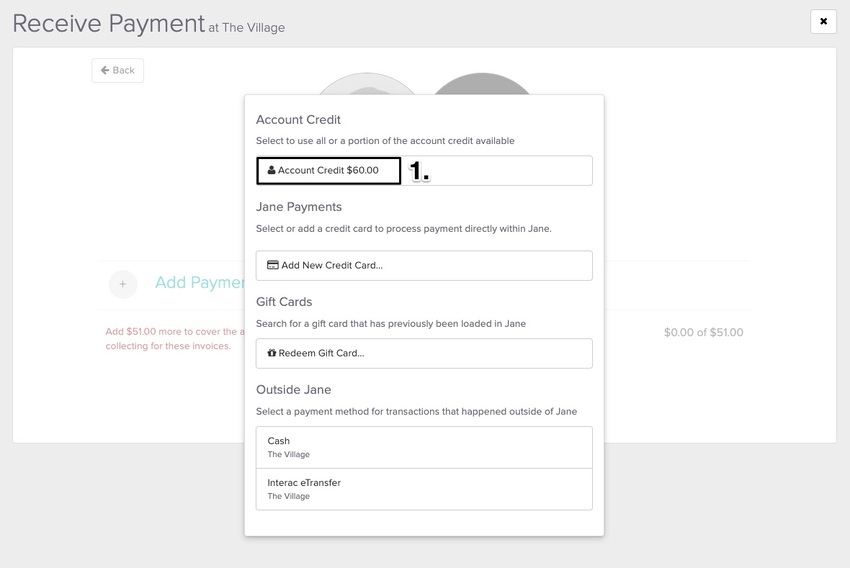850x568 pixels.
Task: Click the Jane Payments section heading
Action: pos(299,207)
